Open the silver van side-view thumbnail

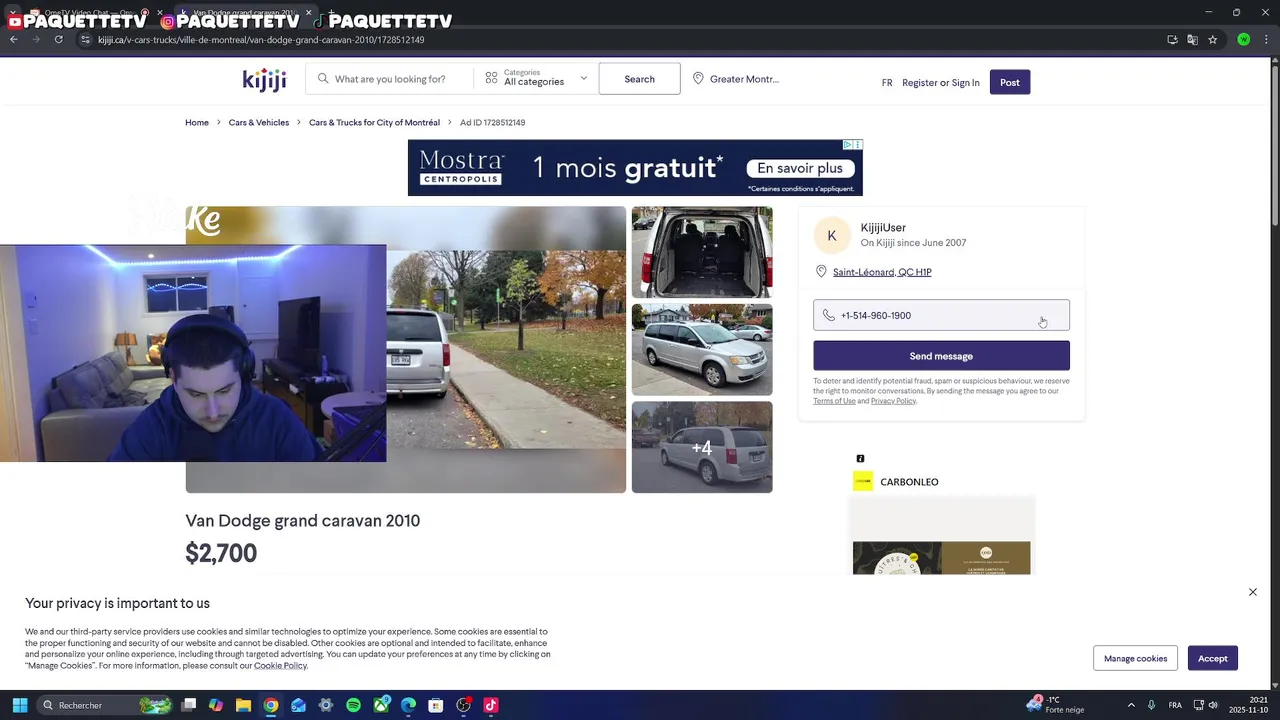click(702, 350)
